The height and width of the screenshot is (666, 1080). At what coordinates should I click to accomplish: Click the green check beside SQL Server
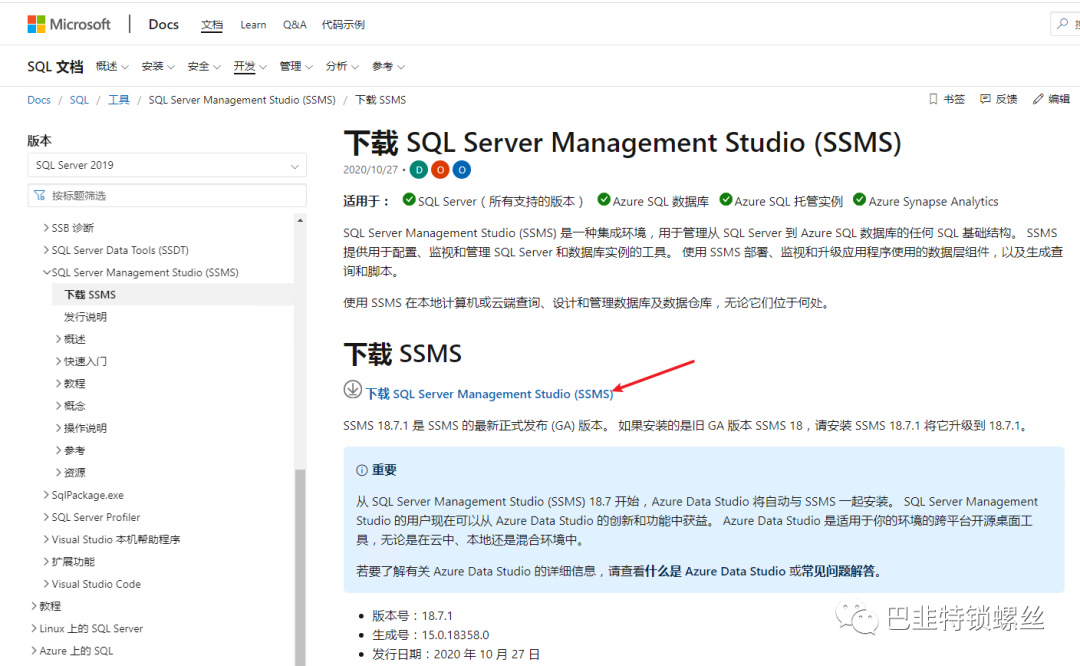409,200
